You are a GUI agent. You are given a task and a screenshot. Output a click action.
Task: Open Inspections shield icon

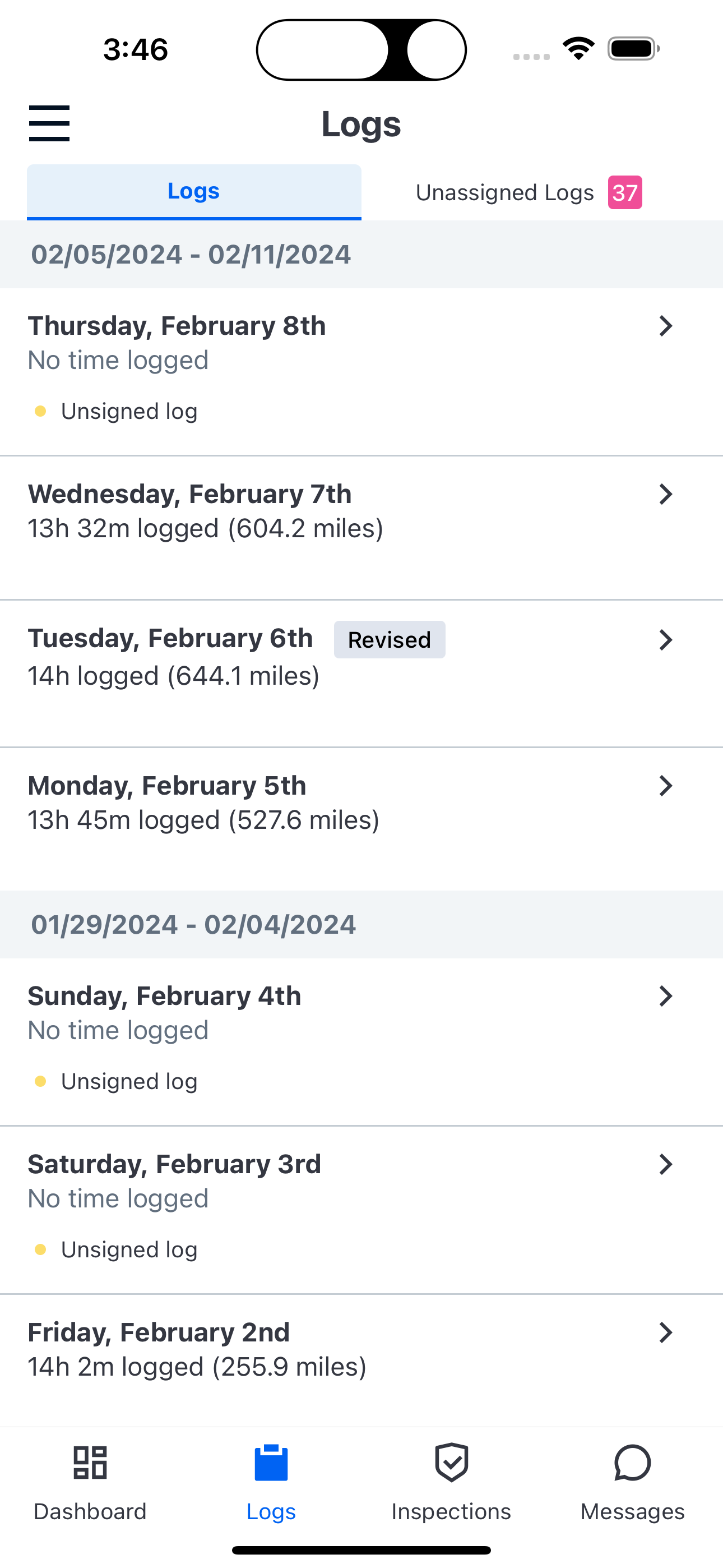[452, 1462]
